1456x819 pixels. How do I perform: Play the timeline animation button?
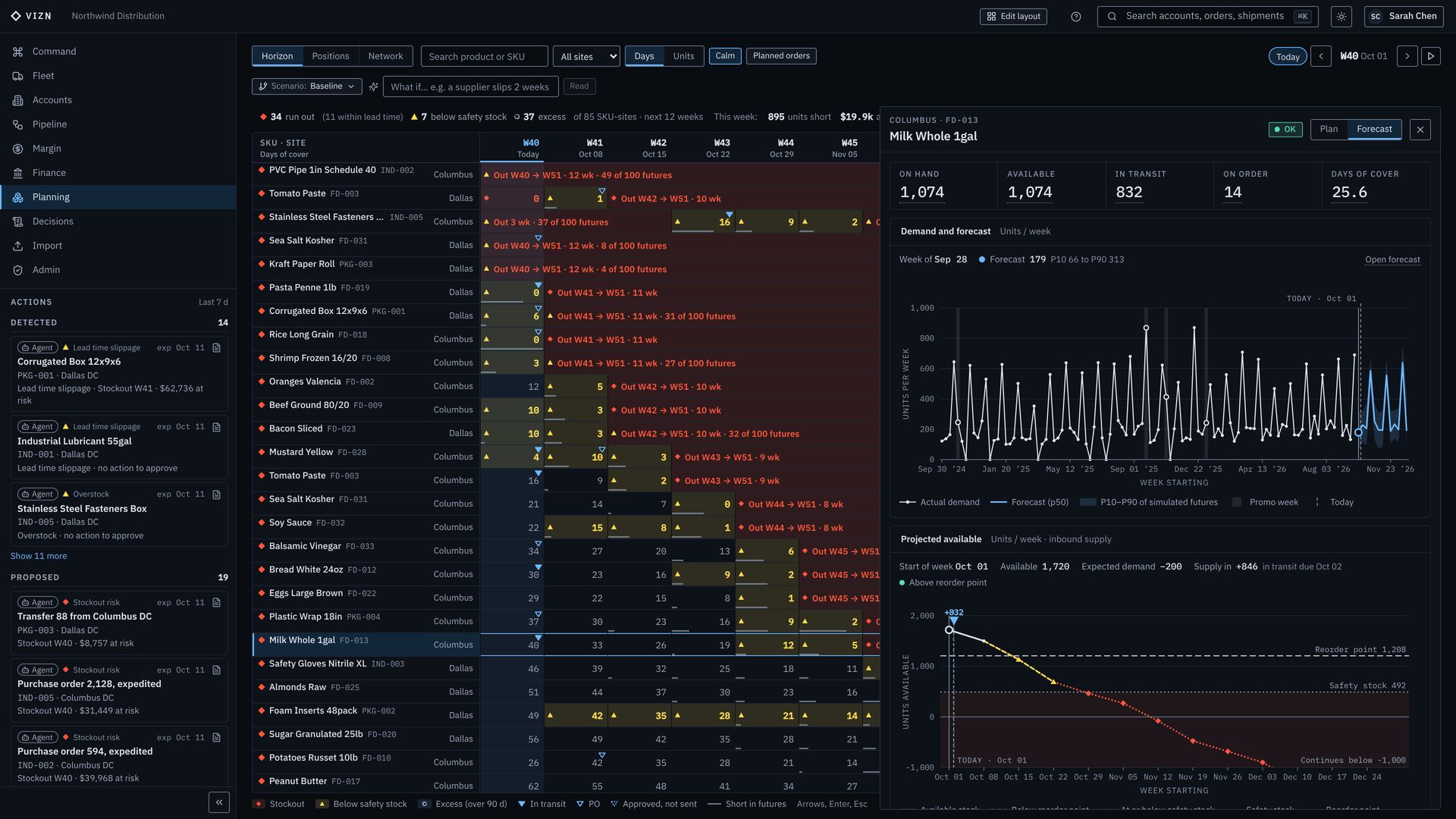(x=1431, y=56)
